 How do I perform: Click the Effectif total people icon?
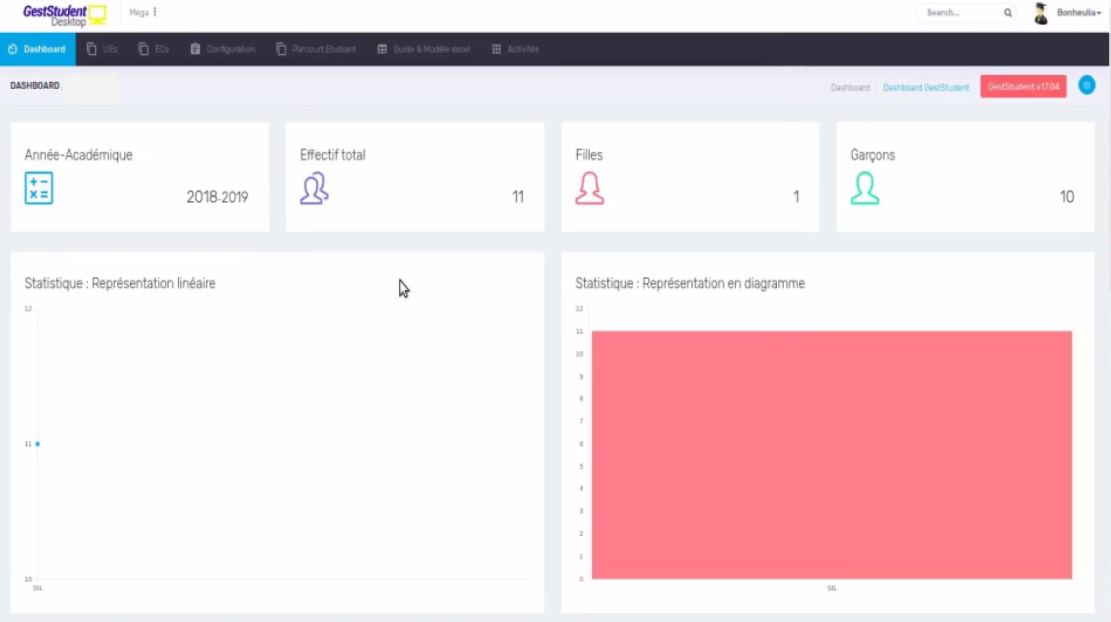click(x=314, y=189)
